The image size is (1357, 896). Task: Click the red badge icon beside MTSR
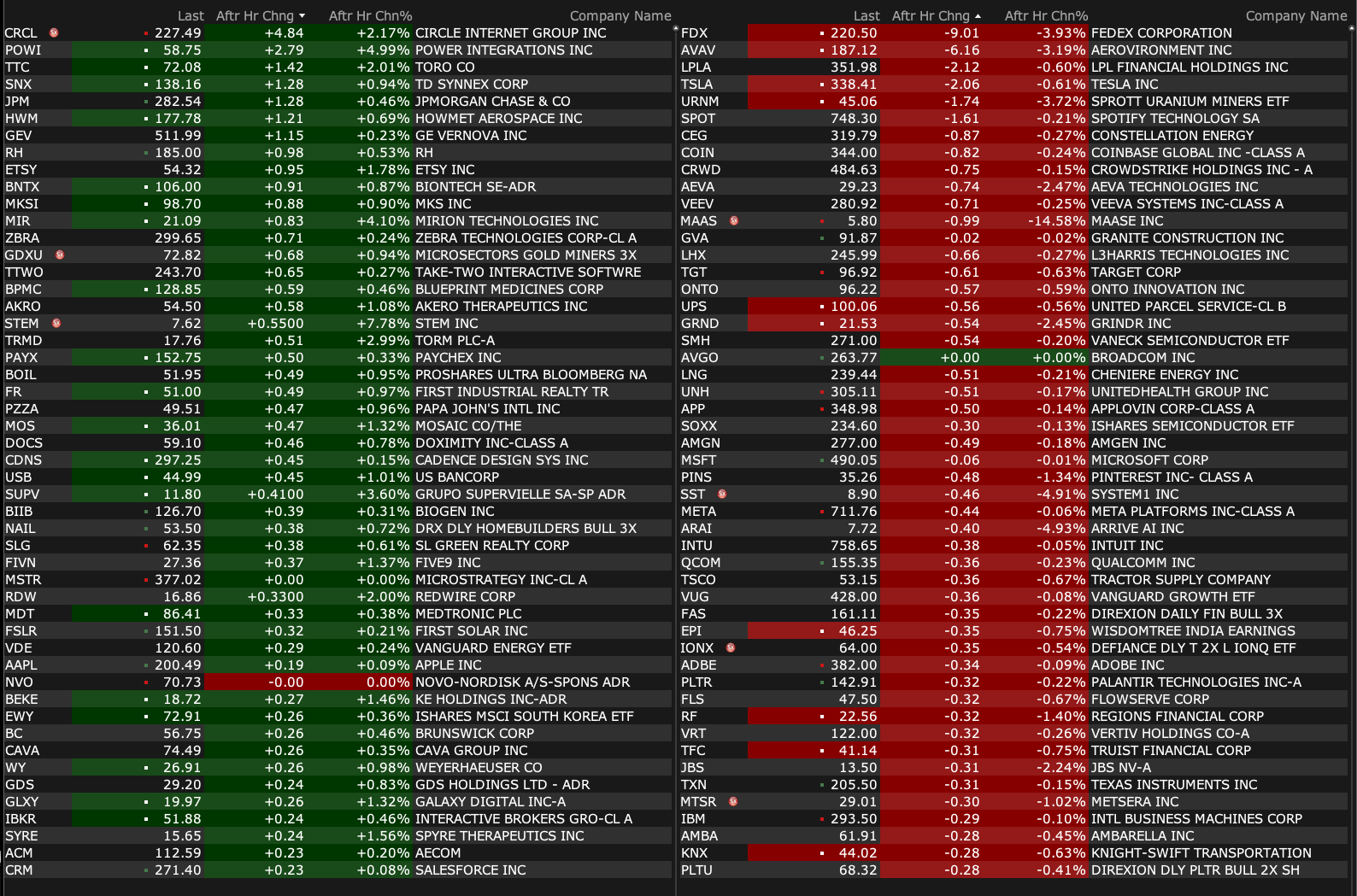point(733,802)
